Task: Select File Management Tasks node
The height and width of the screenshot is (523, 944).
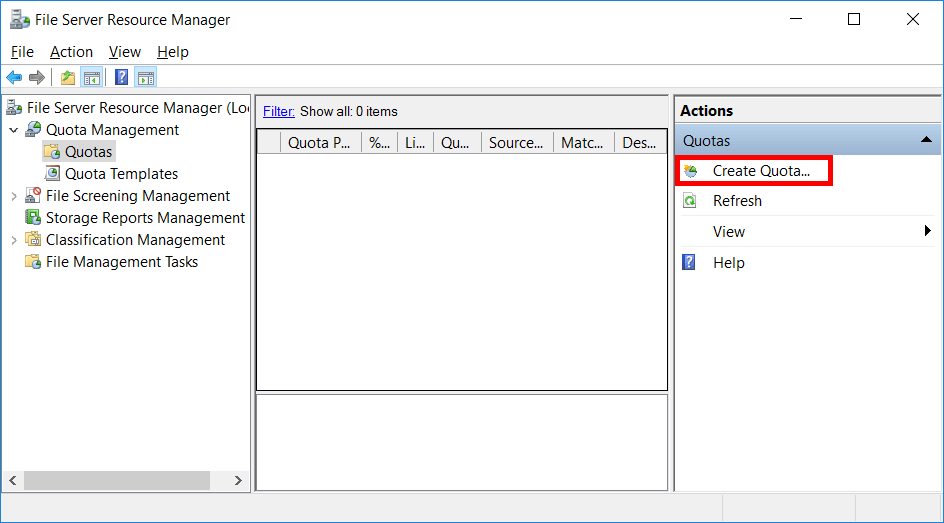Action: pyautogui.click(x=122, y=262)
